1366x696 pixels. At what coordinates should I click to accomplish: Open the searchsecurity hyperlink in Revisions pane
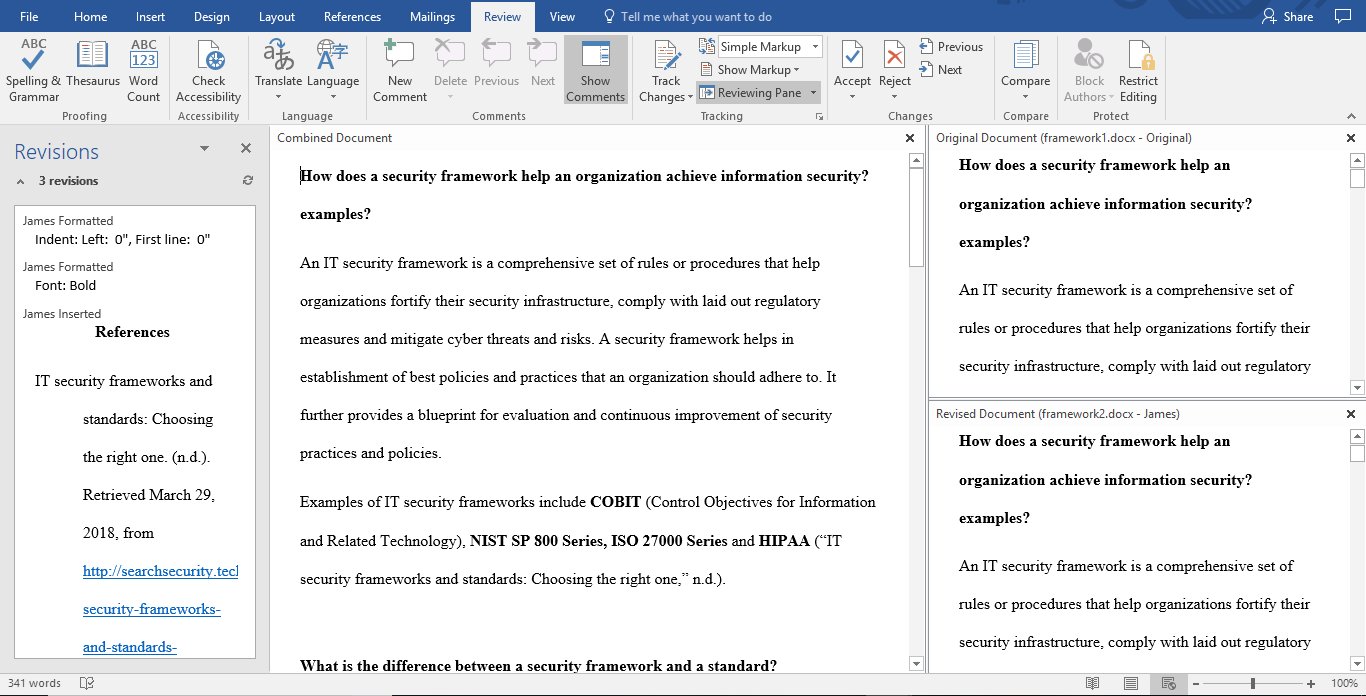[x=160, y=571]
